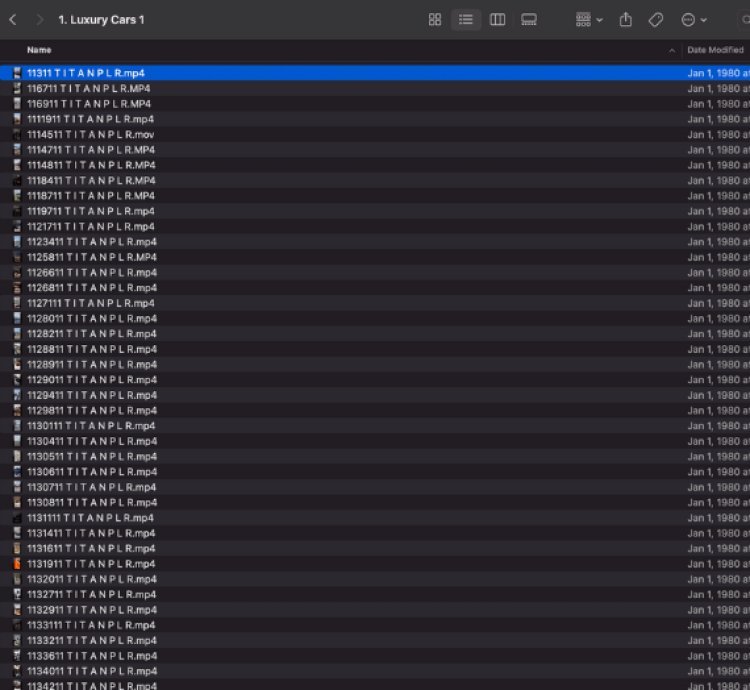Image resolution: width=750 pixels, height=690 pixels.
Task: Toggle sort order chevron in Name column
Action: point(671,50)
